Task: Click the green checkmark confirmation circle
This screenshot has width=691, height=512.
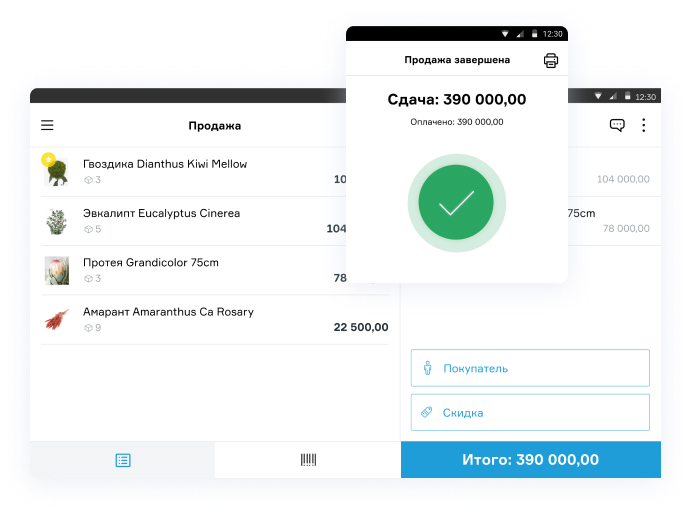Action: click(x=457, y=203)
